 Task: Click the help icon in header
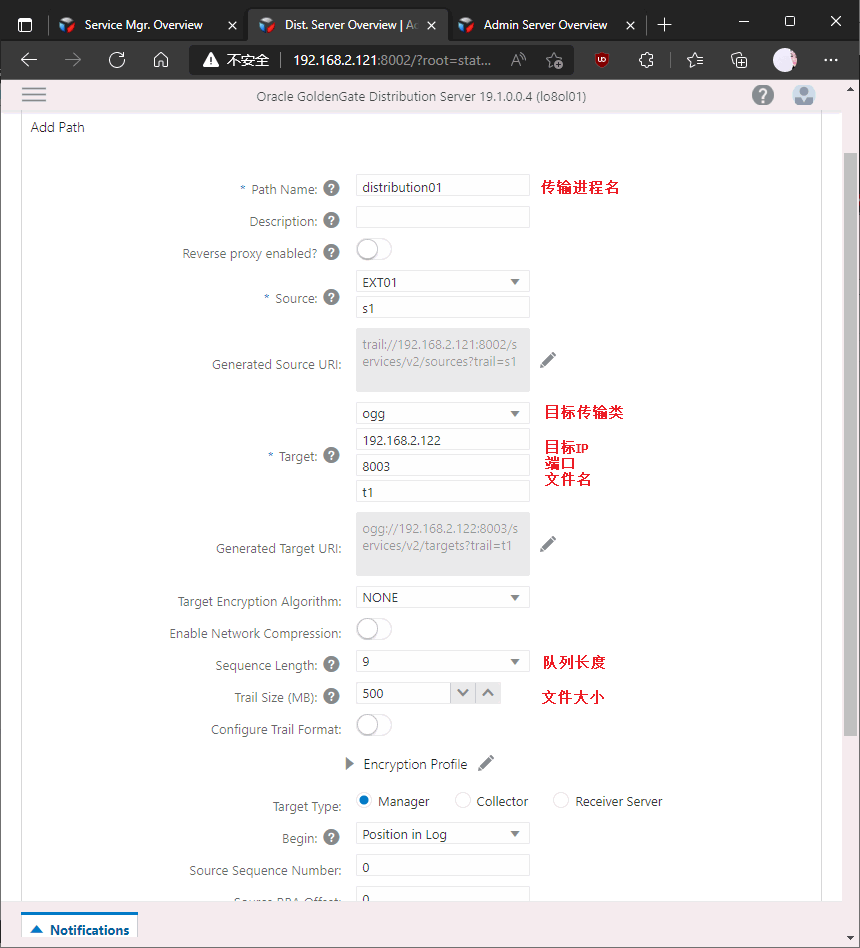[x=763, y=95]
